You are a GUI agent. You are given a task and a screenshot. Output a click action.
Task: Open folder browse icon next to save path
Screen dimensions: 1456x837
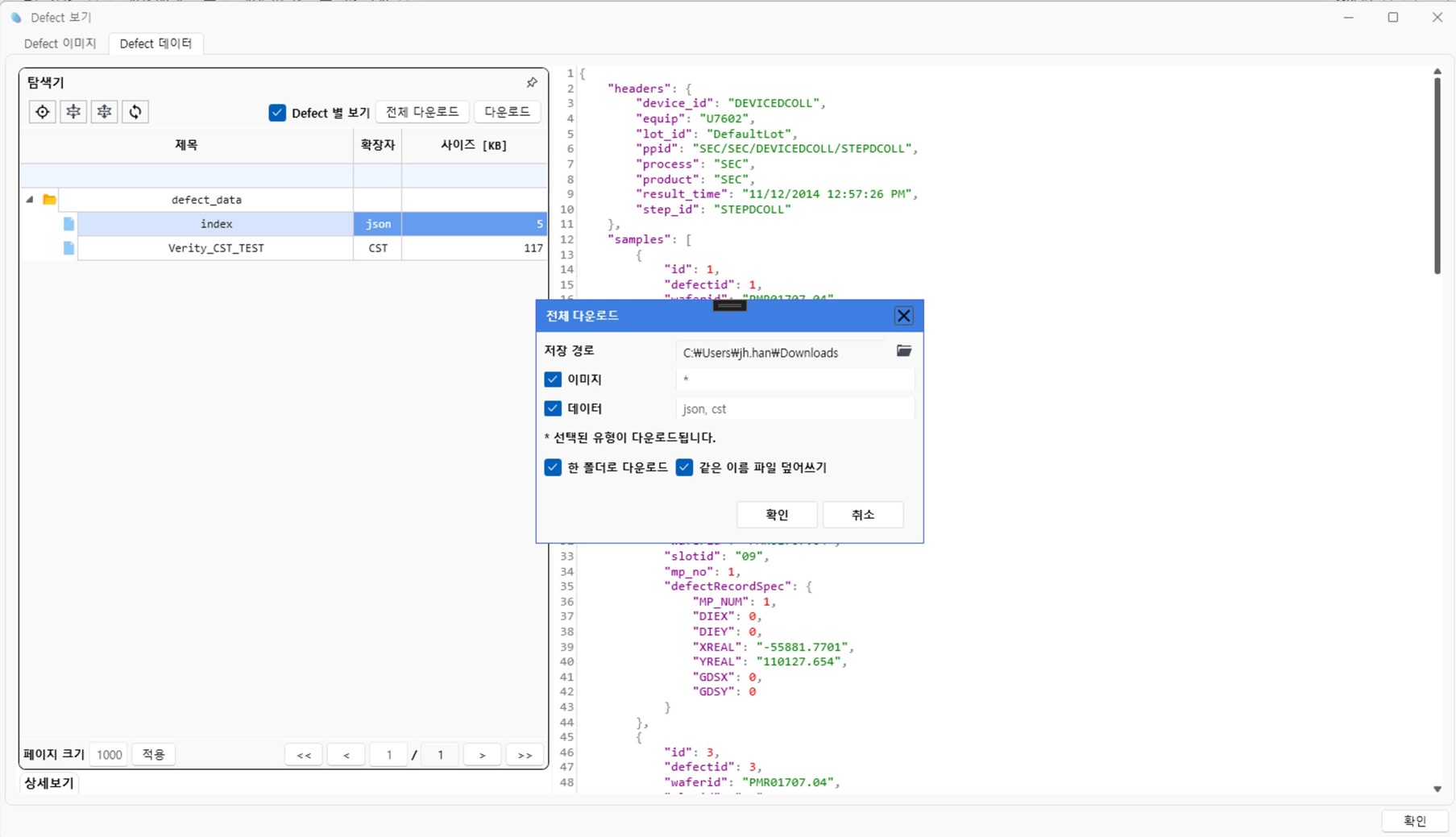coord(903,351)
